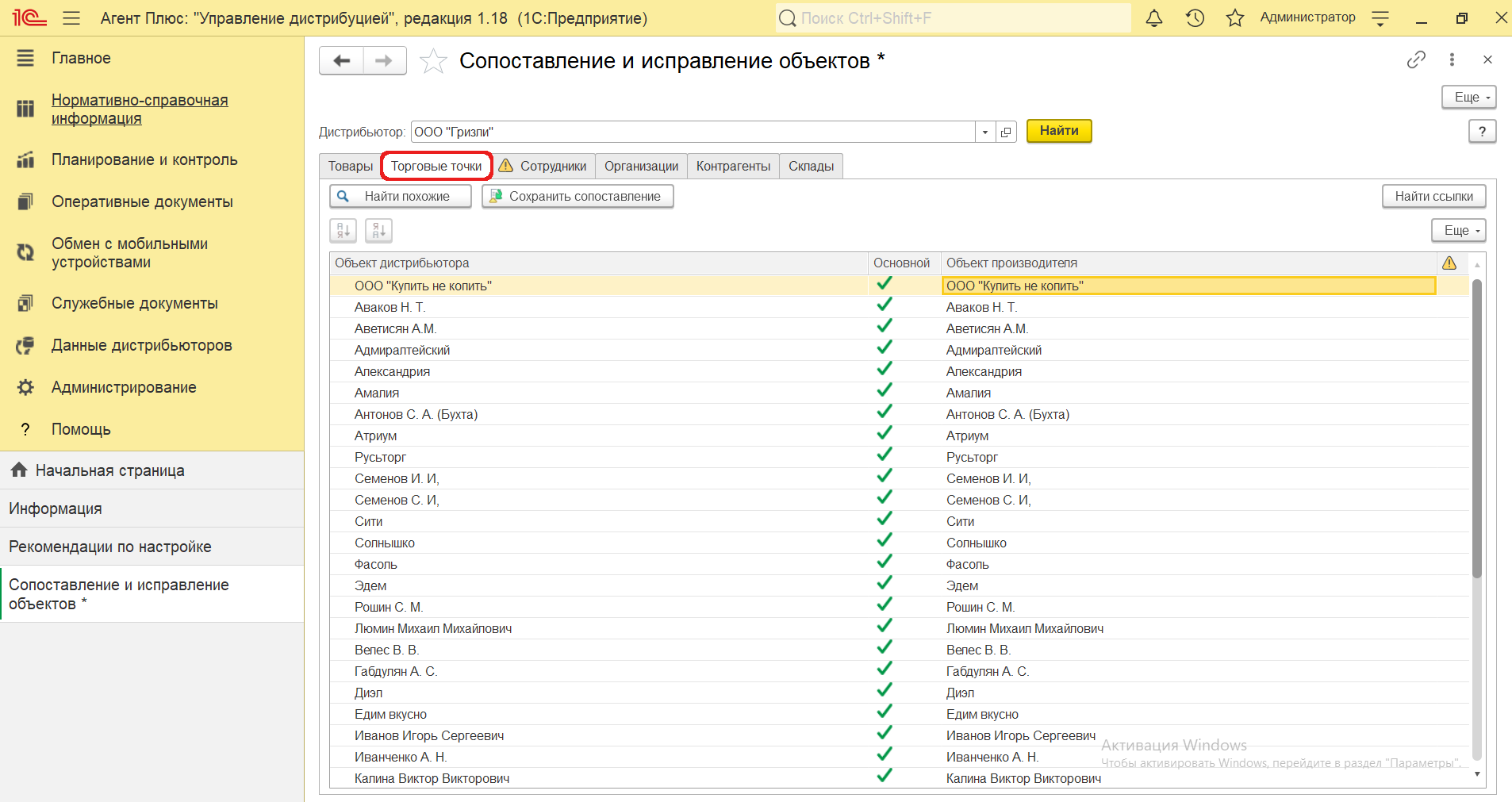Toggle Основной check for Александрия

click(885, 369)
